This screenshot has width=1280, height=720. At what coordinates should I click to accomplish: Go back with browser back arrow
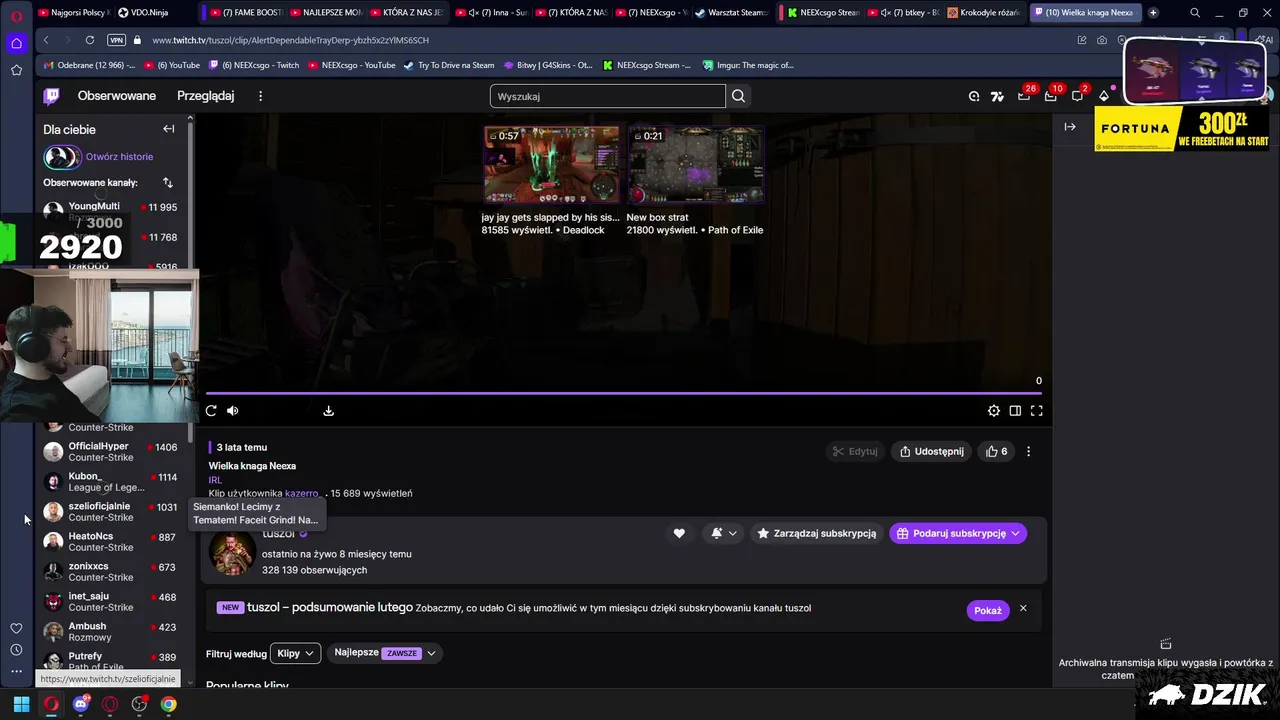46,40
